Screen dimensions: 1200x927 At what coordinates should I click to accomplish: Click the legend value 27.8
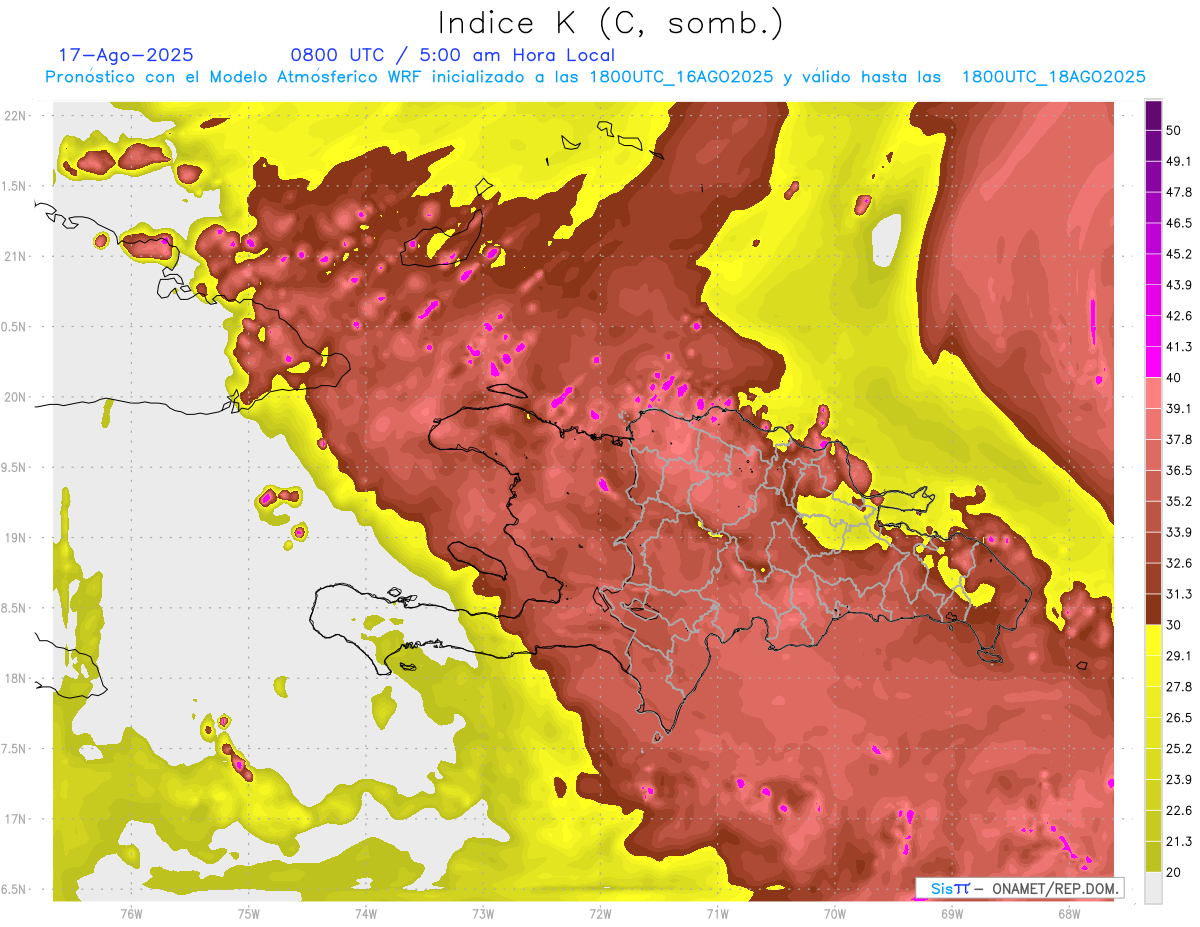1179,687
